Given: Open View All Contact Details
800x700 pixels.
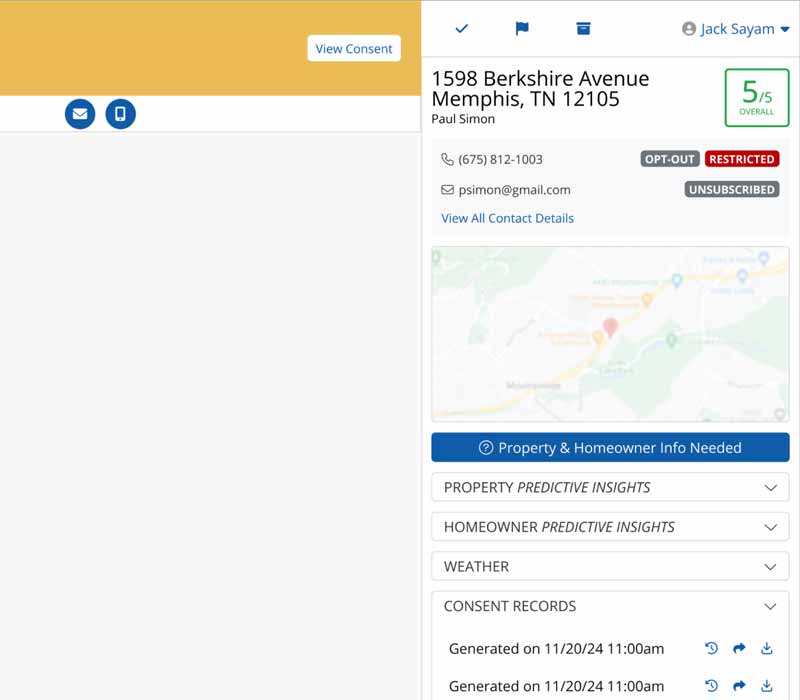Looking at the screenshot, I should 507,218.
